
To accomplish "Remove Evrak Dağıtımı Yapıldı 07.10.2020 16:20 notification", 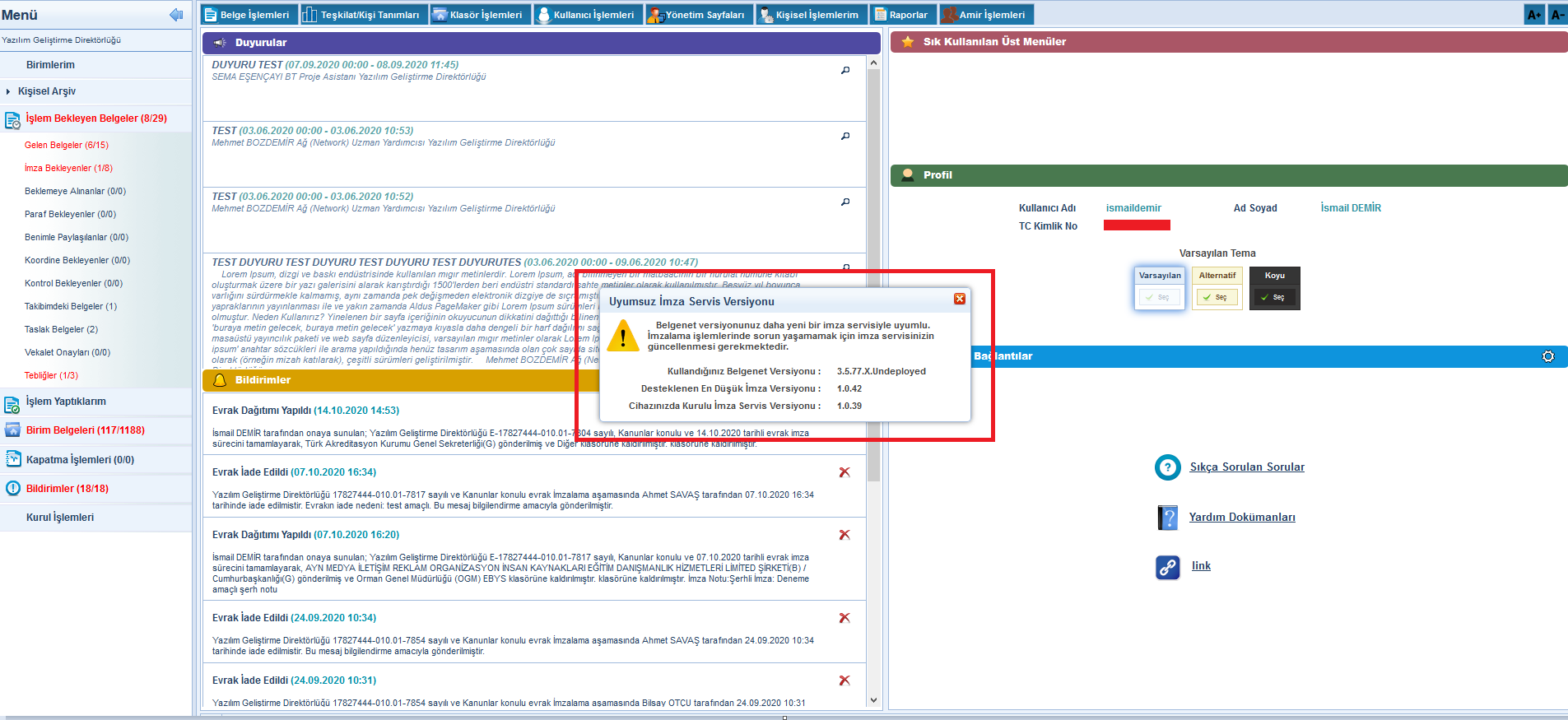I will click(844, 535).
